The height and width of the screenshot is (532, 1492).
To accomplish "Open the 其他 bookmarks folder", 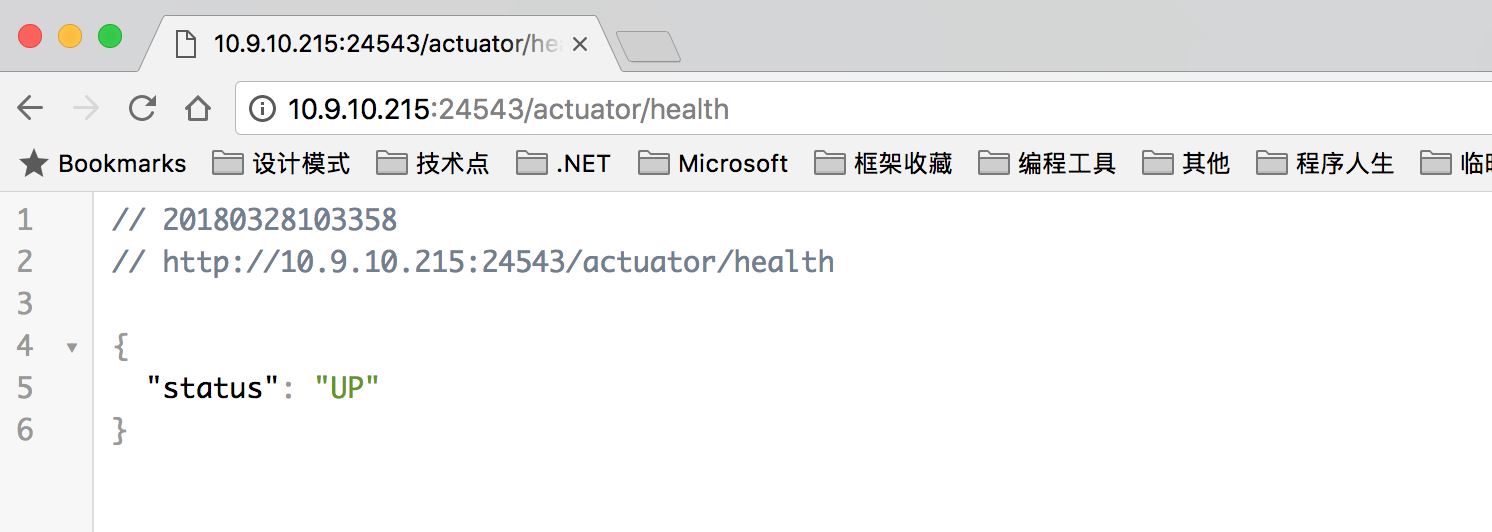I will 1186,163.
